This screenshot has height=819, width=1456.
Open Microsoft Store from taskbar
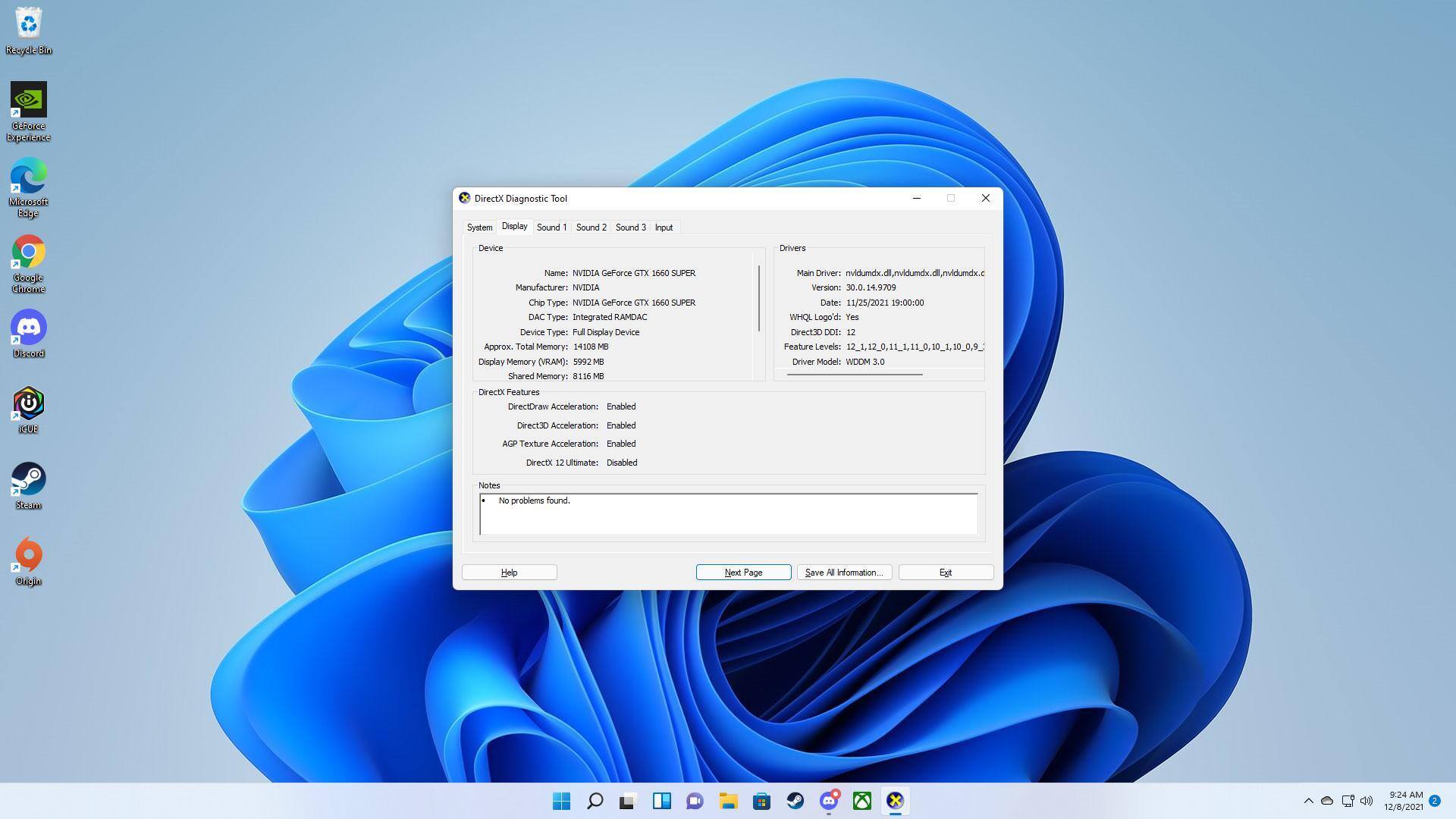(761, 801)
